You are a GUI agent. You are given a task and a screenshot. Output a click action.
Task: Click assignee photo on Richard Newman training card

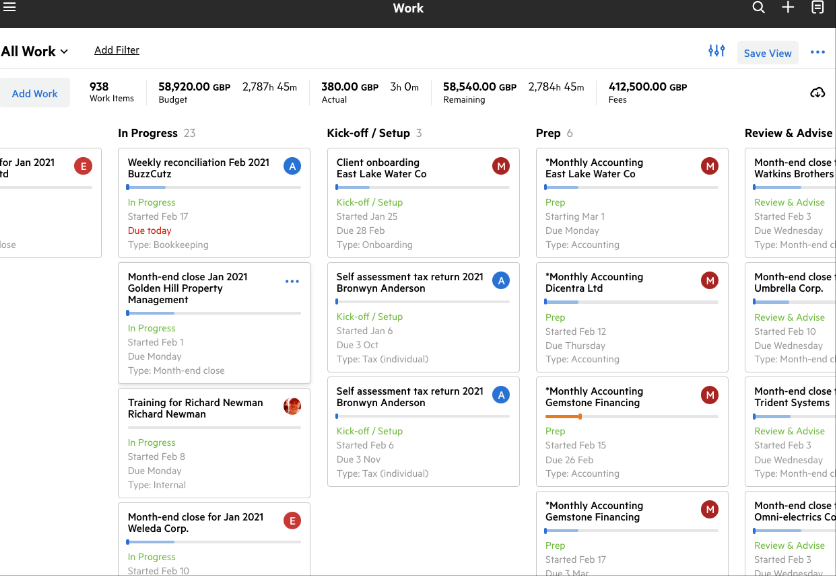(292, 406)
